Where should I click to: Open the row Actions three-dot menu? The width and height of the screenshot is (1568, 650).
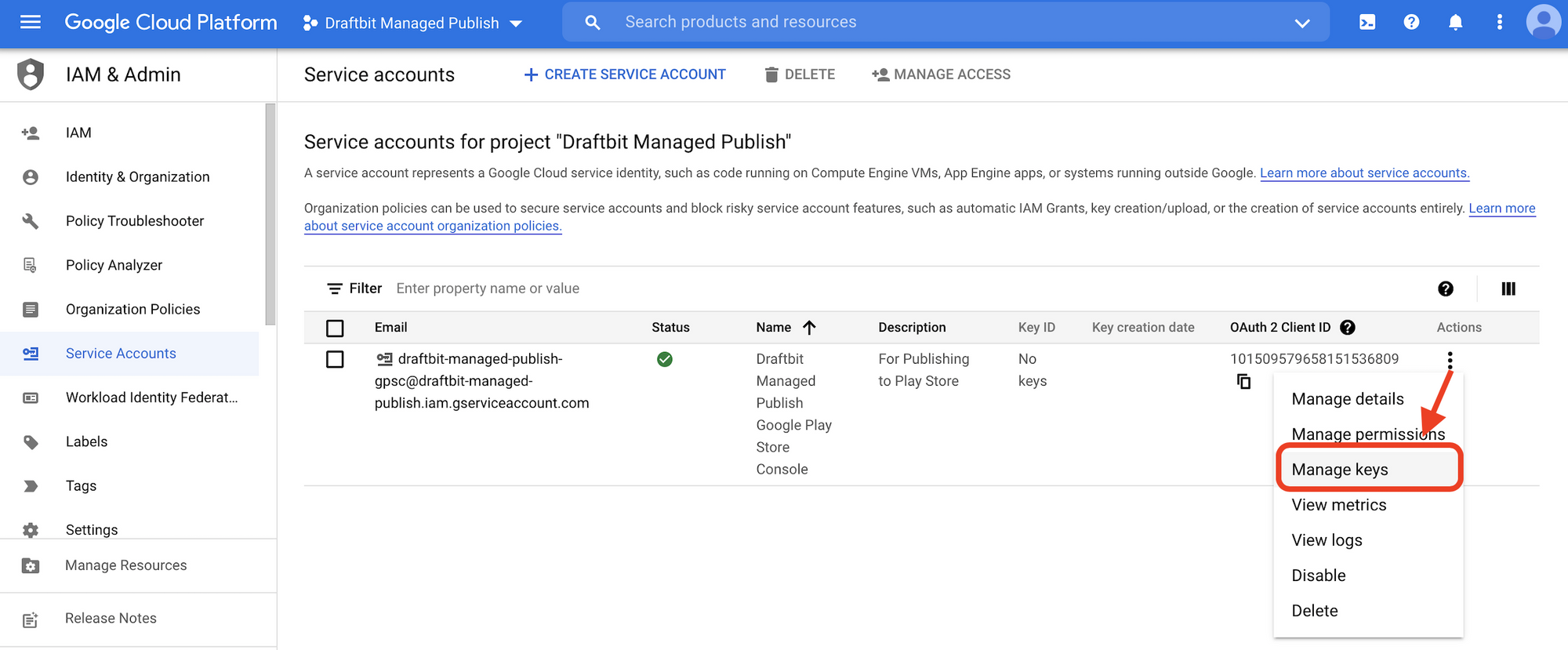(1450, 360)
